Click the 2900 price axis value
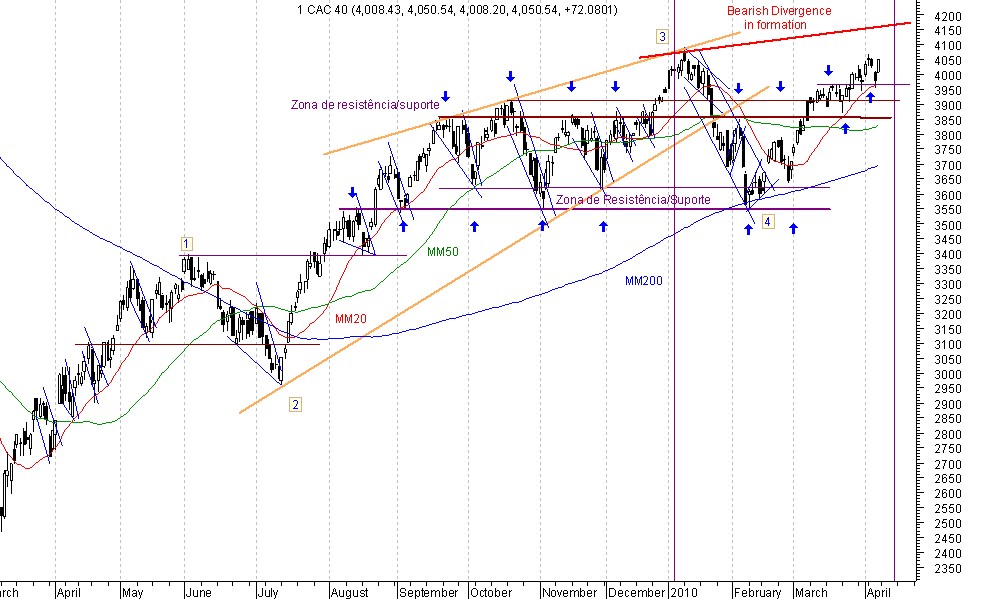 point(947,404)
